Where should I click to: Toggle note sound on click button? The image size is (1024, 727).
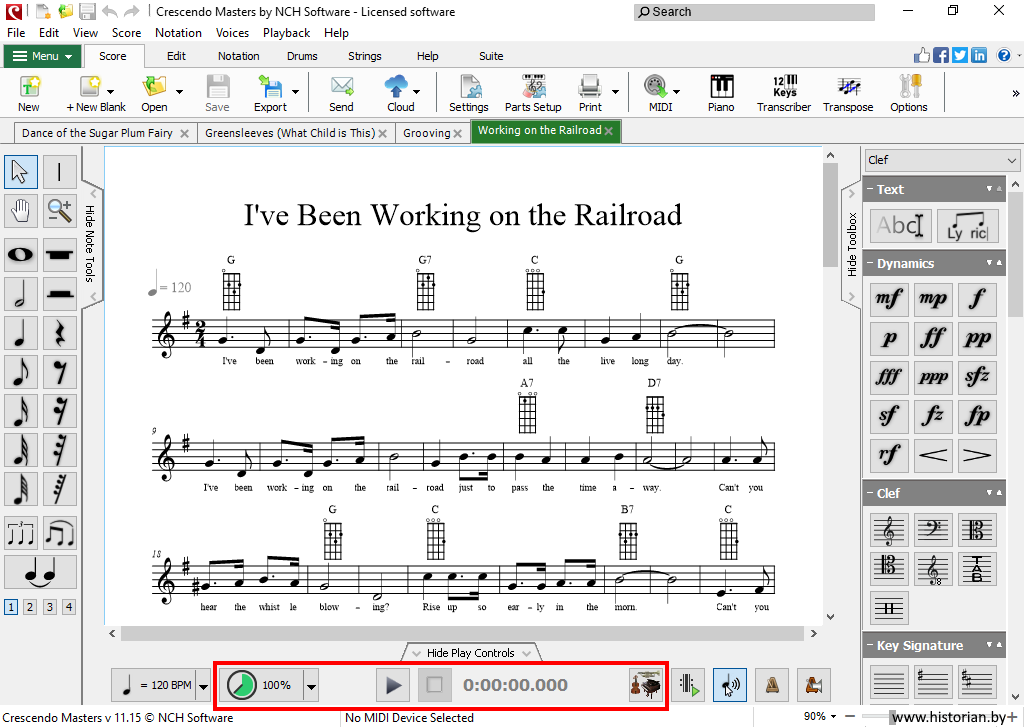[731, 685]
